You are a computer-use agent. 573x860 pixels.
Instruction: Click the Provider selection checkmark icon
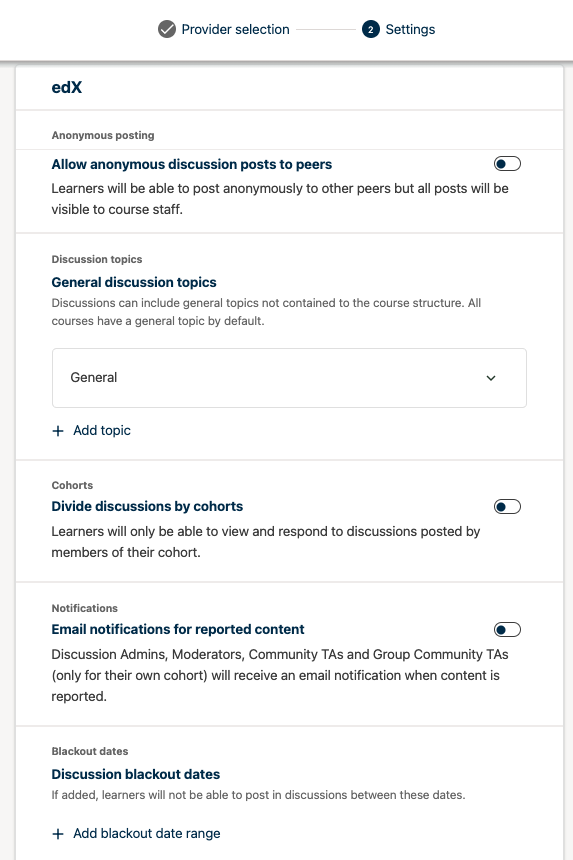pos(167,29)
